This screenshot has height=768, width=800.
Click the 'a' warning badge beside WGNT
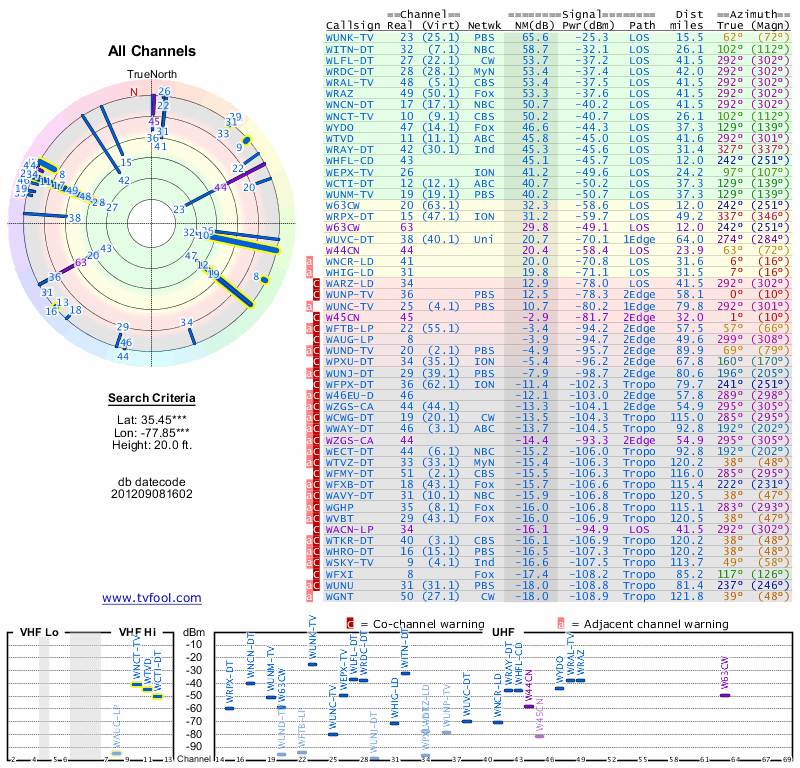coord(309,596)
